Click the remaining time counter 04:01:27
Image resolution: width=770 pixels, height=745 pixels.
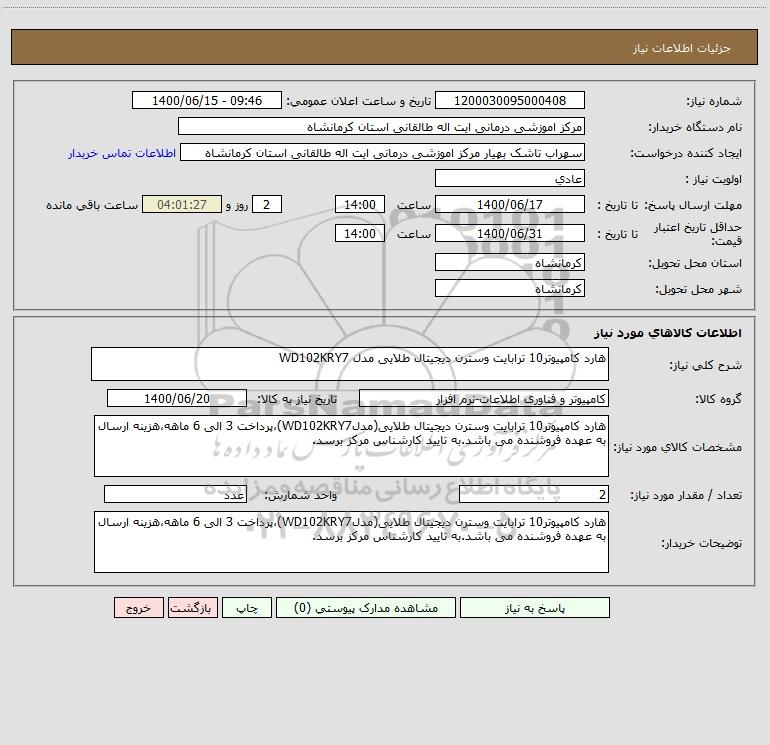[182, 204]
